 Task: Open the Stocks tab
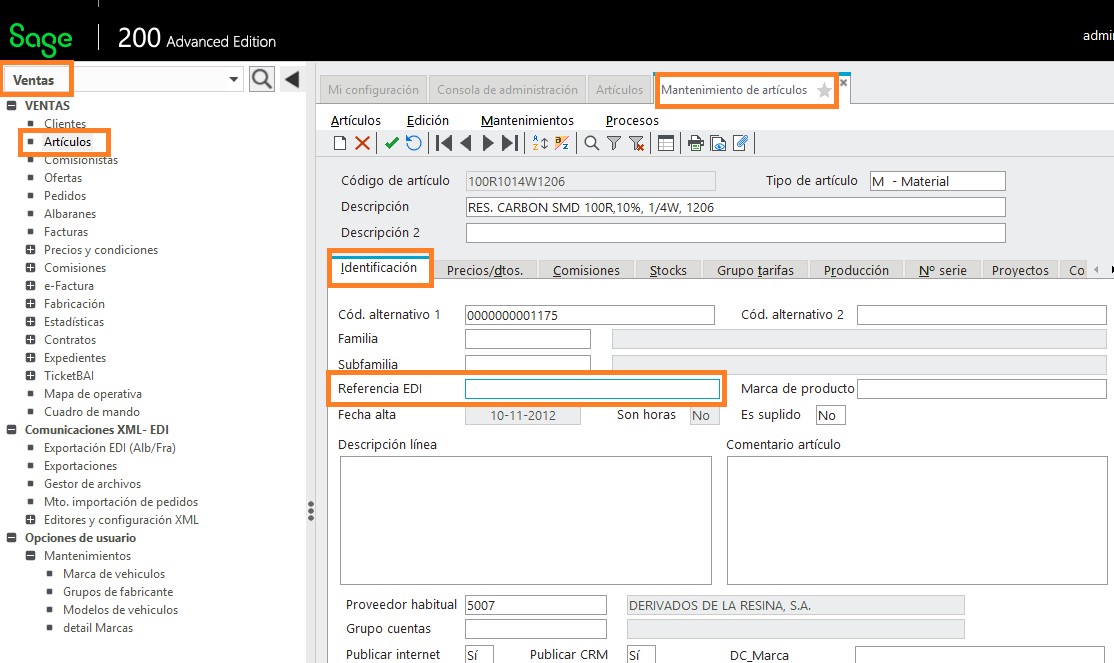668,271
